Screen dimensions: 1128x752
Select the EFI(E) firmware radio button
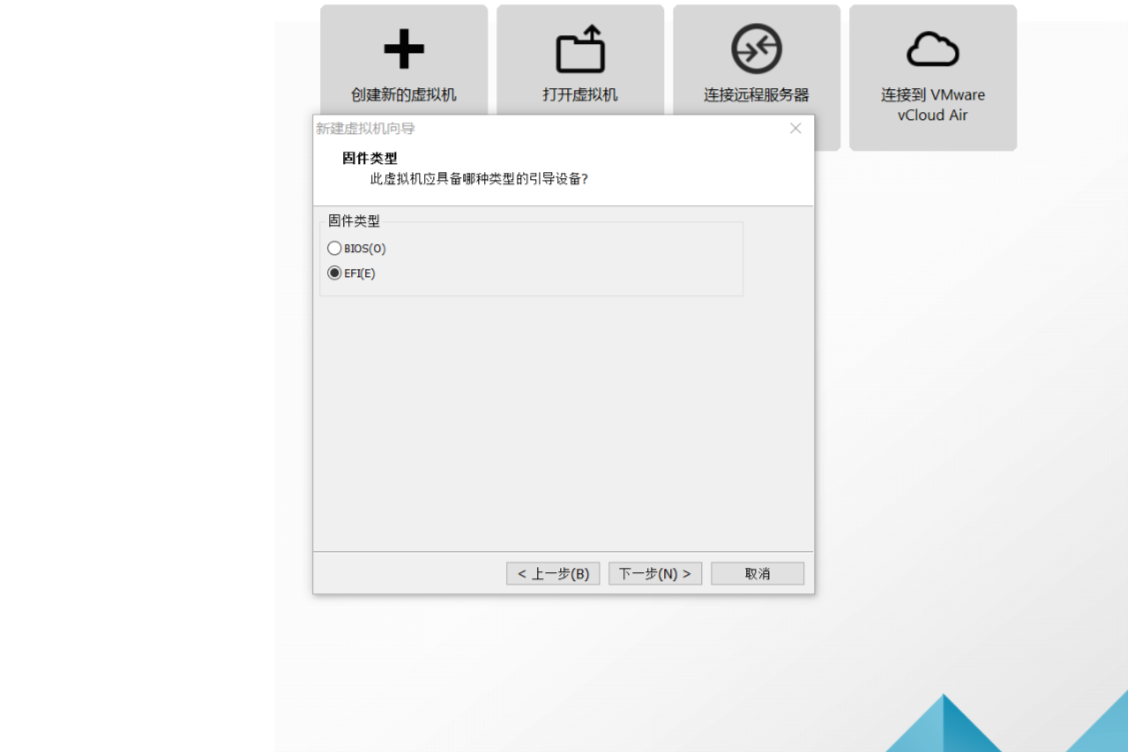pyautogui.click(x=334, y=273)
